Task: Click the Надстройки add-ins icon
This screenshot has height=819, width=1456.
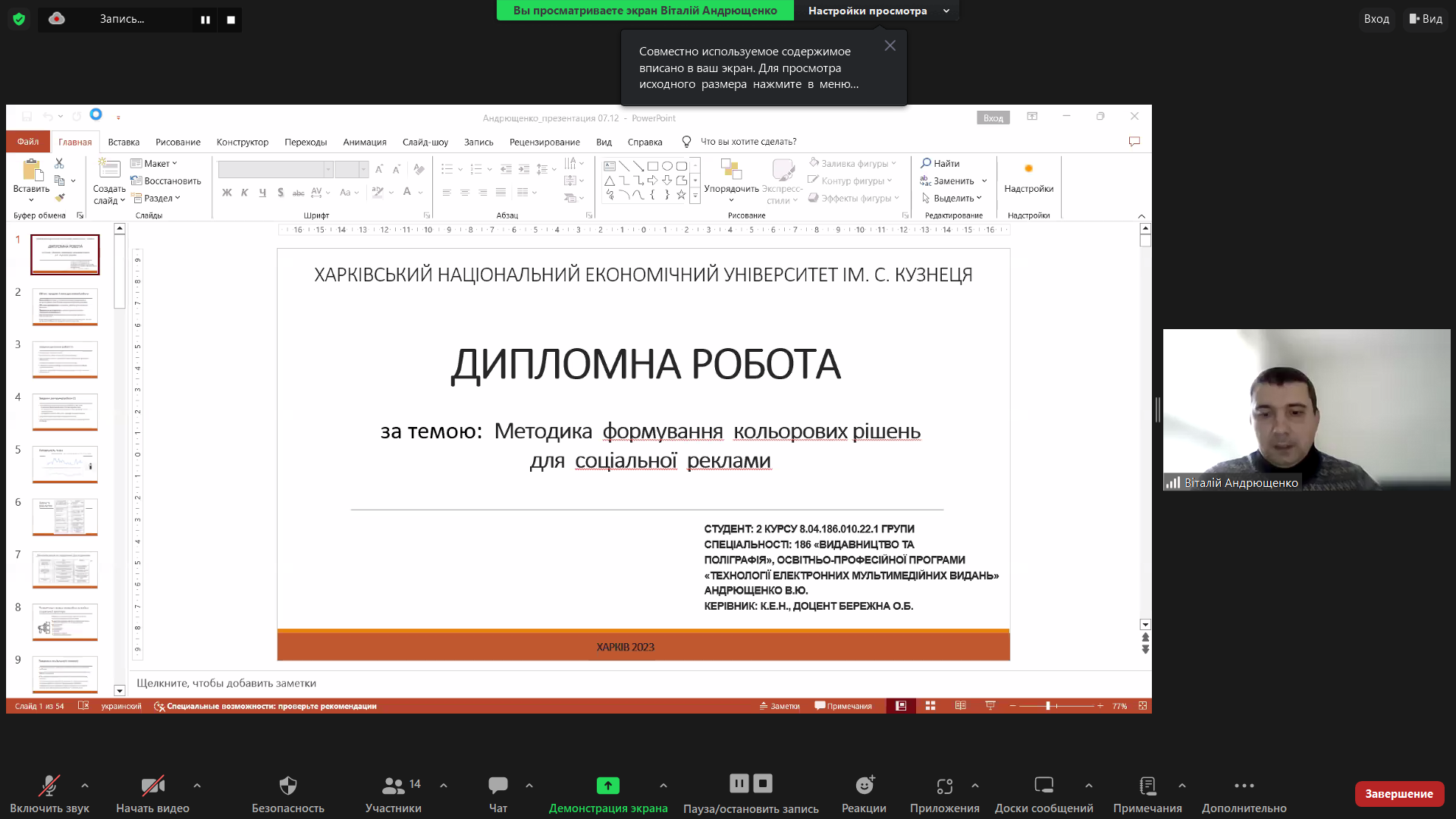Action: 1028,168
